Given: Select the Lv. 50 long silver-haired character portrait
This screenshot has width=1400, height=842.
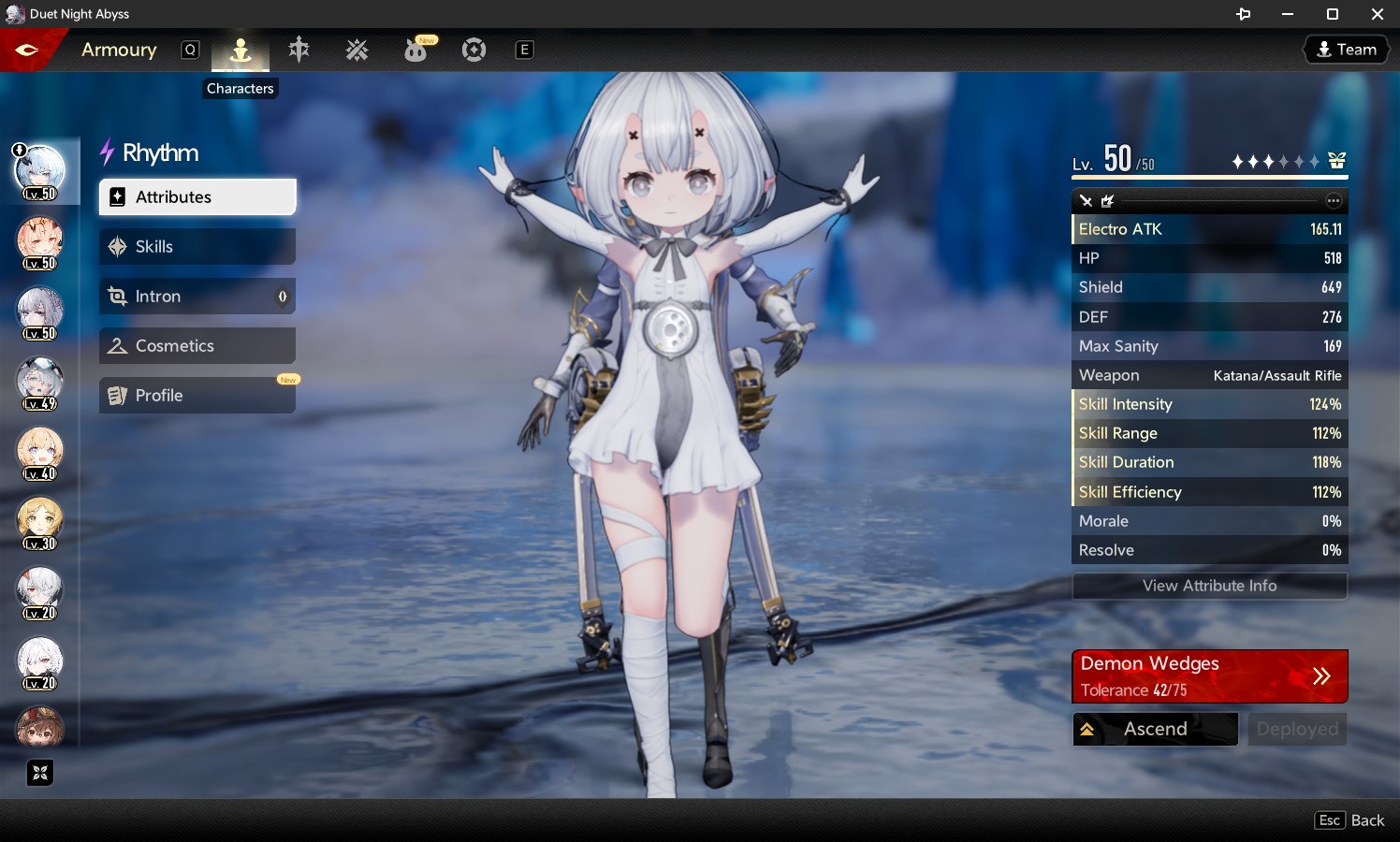Looking at the screenshot, I should tap(40, 312).
